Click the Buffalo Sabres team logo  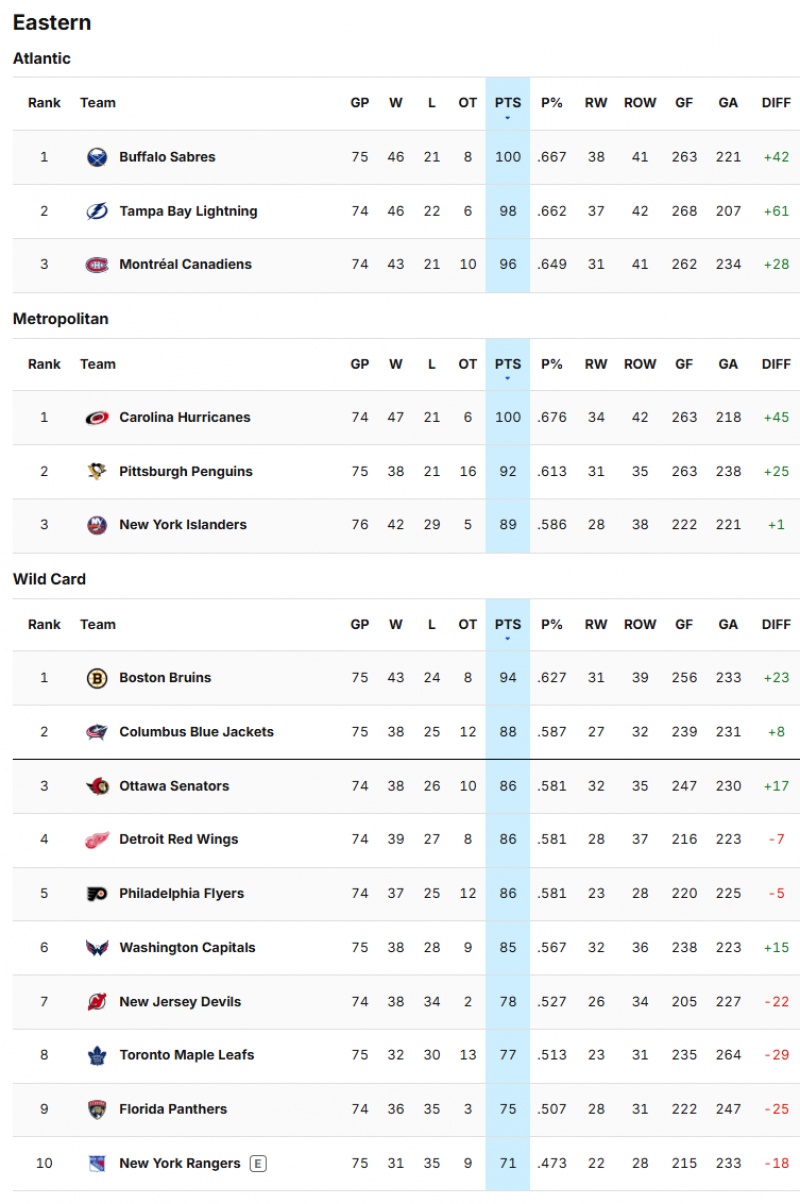click(97, 157)
